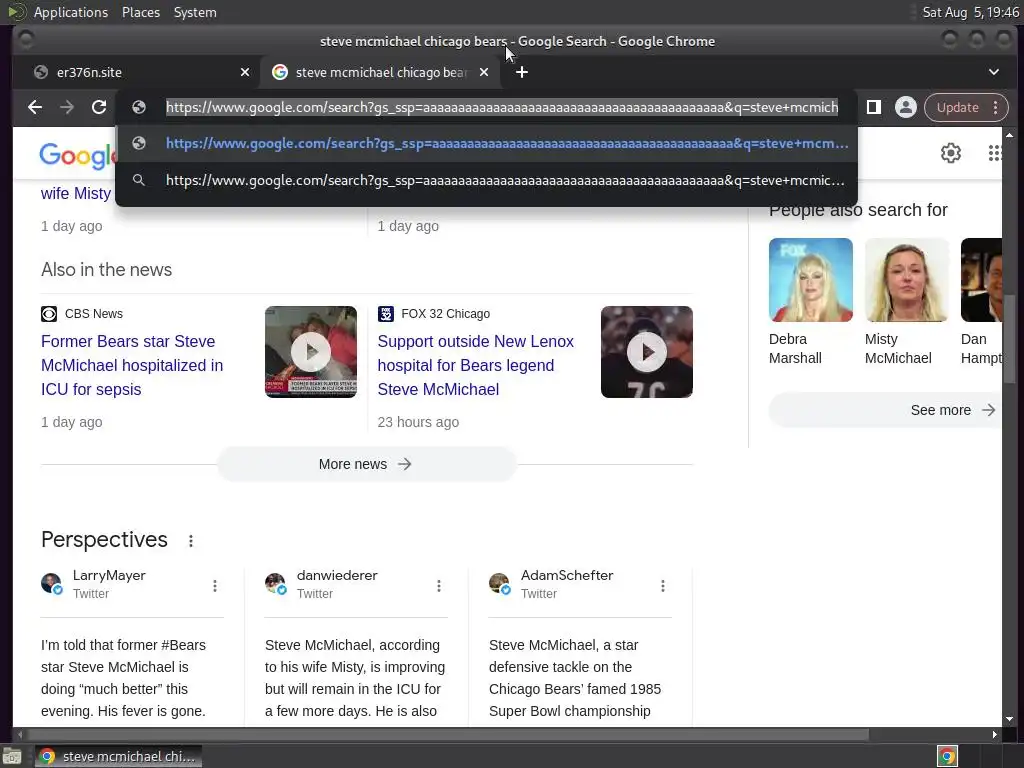Open the 'wife Misty' headline link
The height and width of the screenshot is (768, 1024).
pos(76,193)
